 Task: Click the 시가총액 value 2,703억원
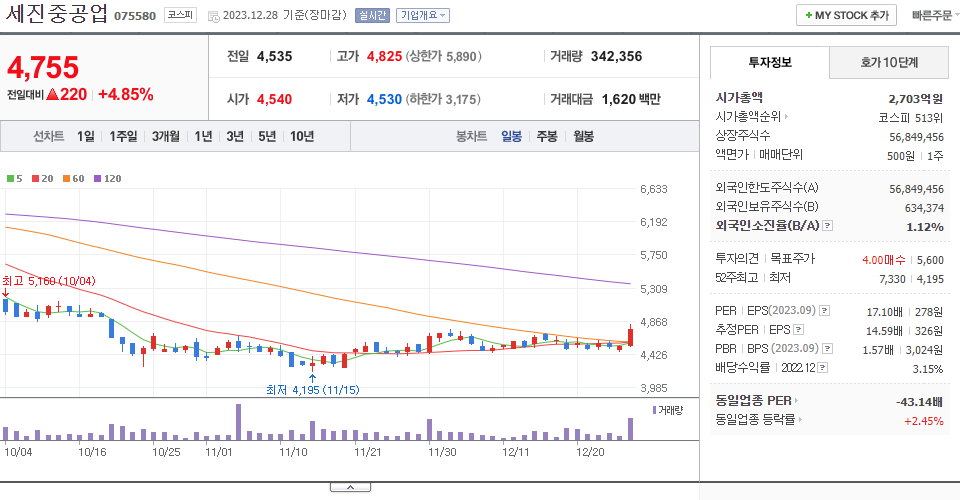916,99
